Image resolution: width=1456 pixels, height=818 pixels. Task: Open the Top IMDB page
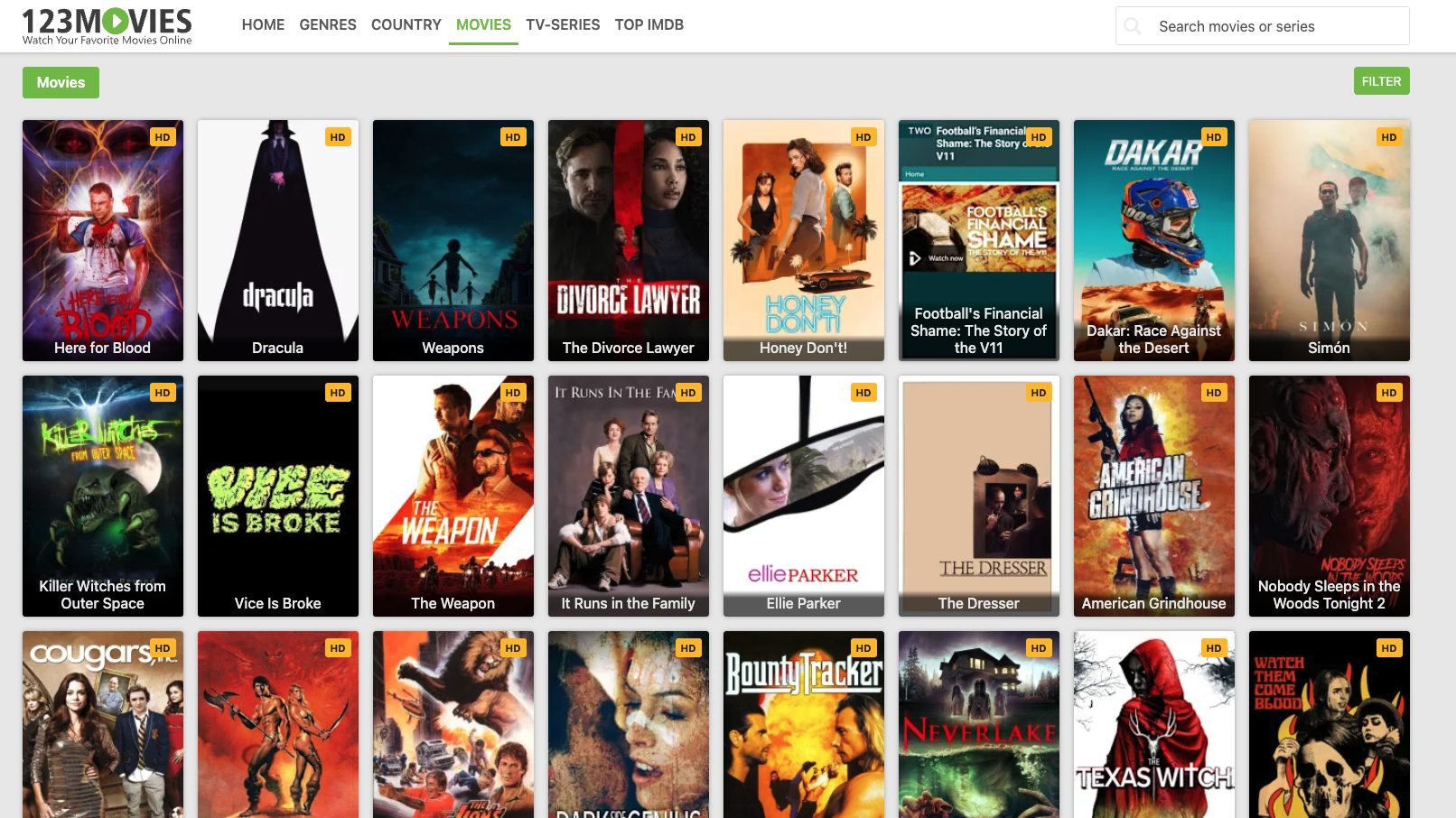coord(649,25)
